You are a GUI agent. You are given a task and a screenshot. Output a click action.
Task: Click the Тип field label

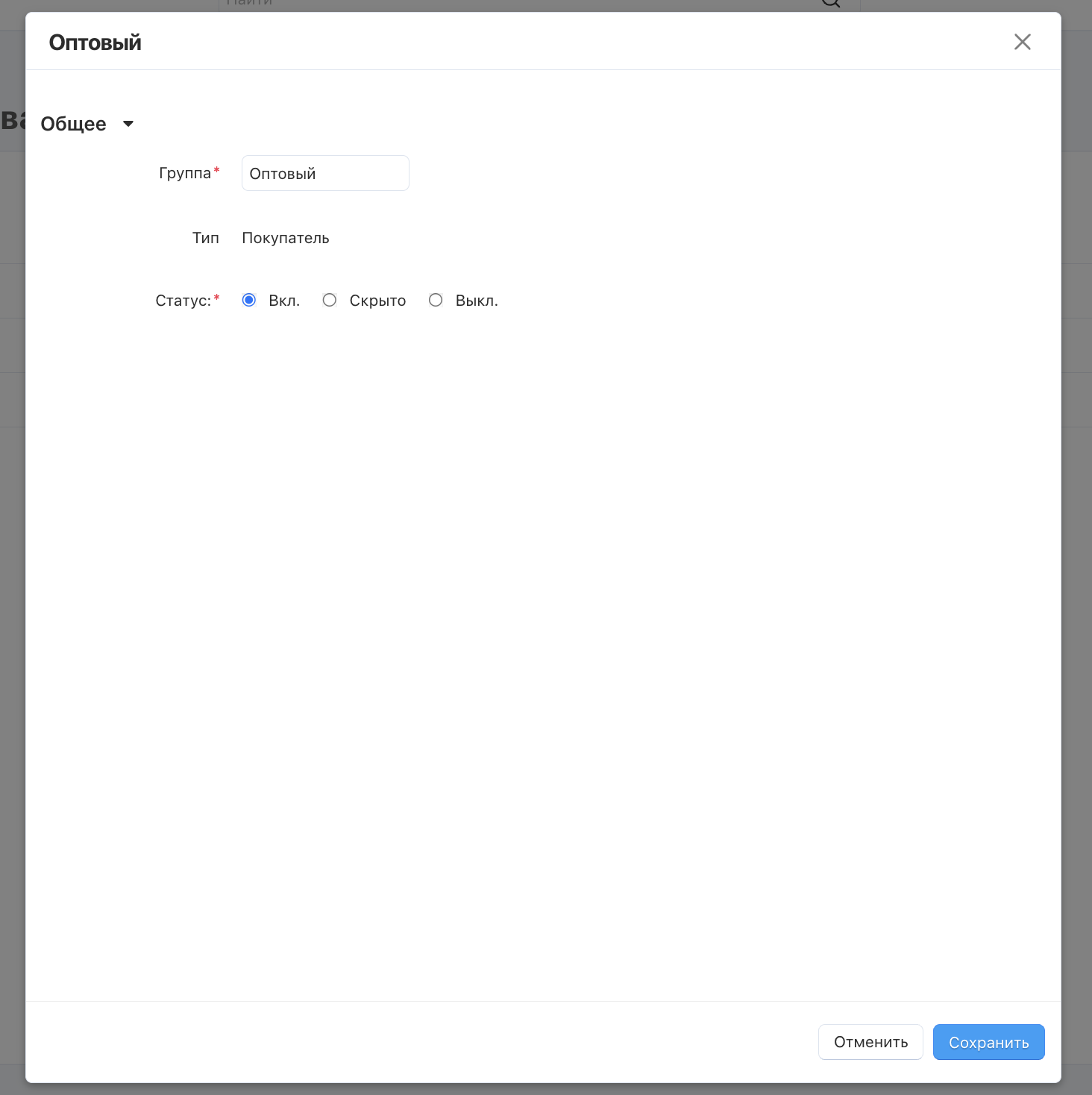(x=206, y=238)
